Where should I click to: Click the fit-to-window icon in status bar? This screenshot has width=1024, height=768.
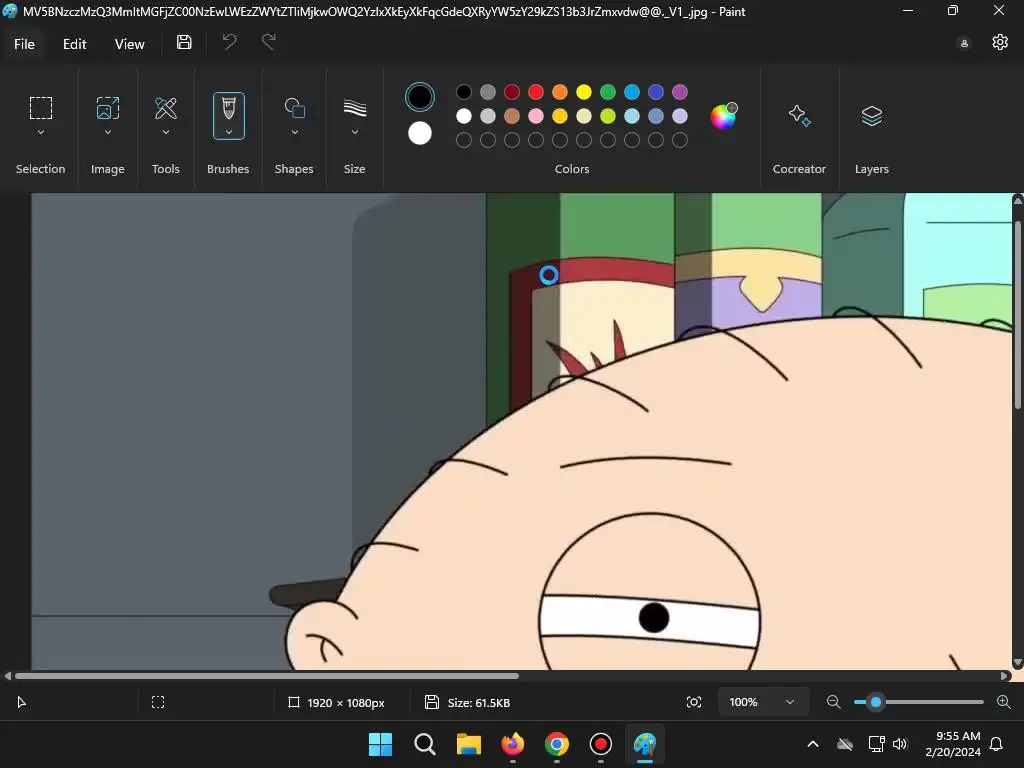[694, 702]
